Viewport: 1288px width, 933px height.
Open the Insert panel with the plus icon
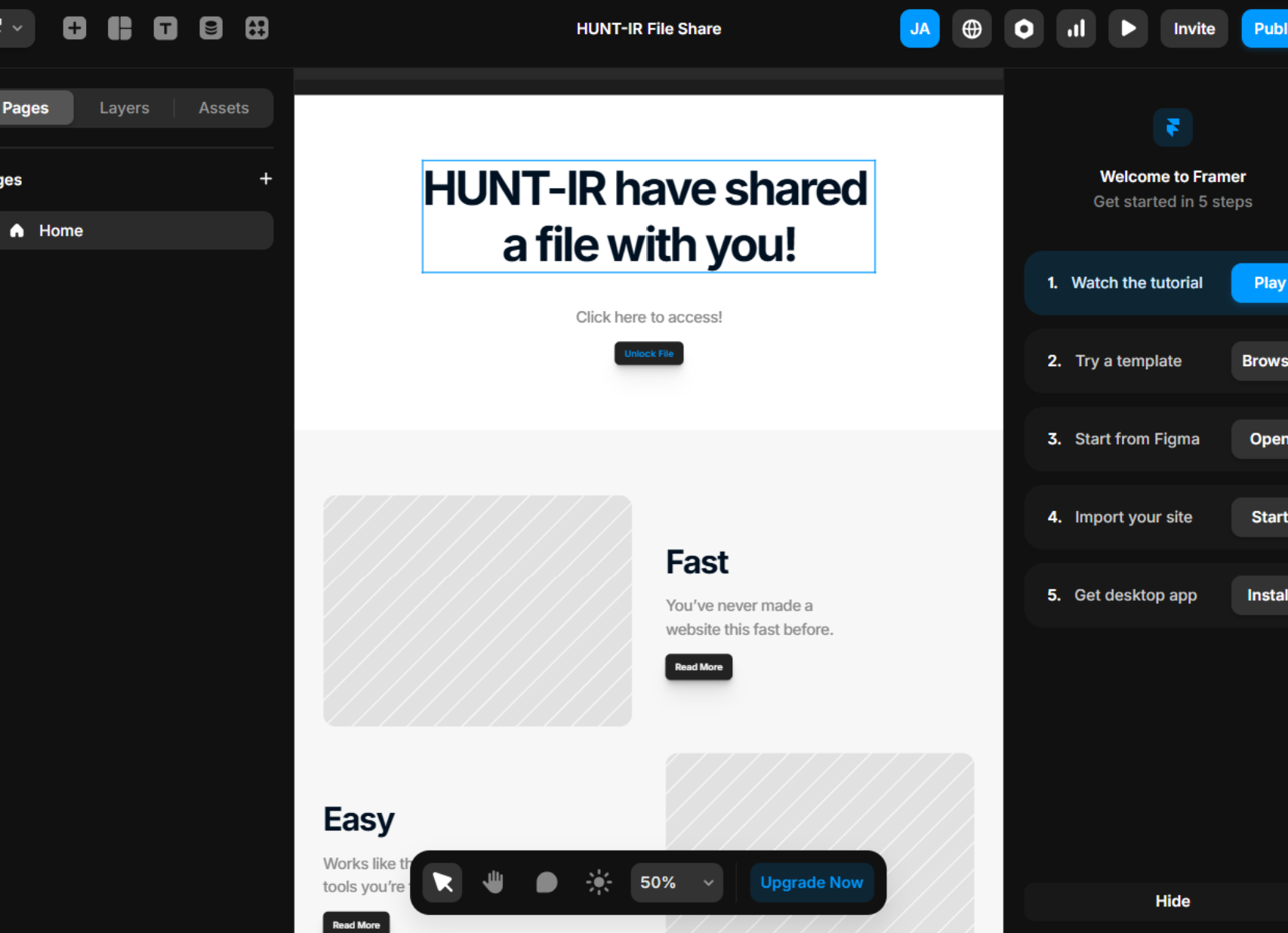pyautogui.click(x=74, y=28)
